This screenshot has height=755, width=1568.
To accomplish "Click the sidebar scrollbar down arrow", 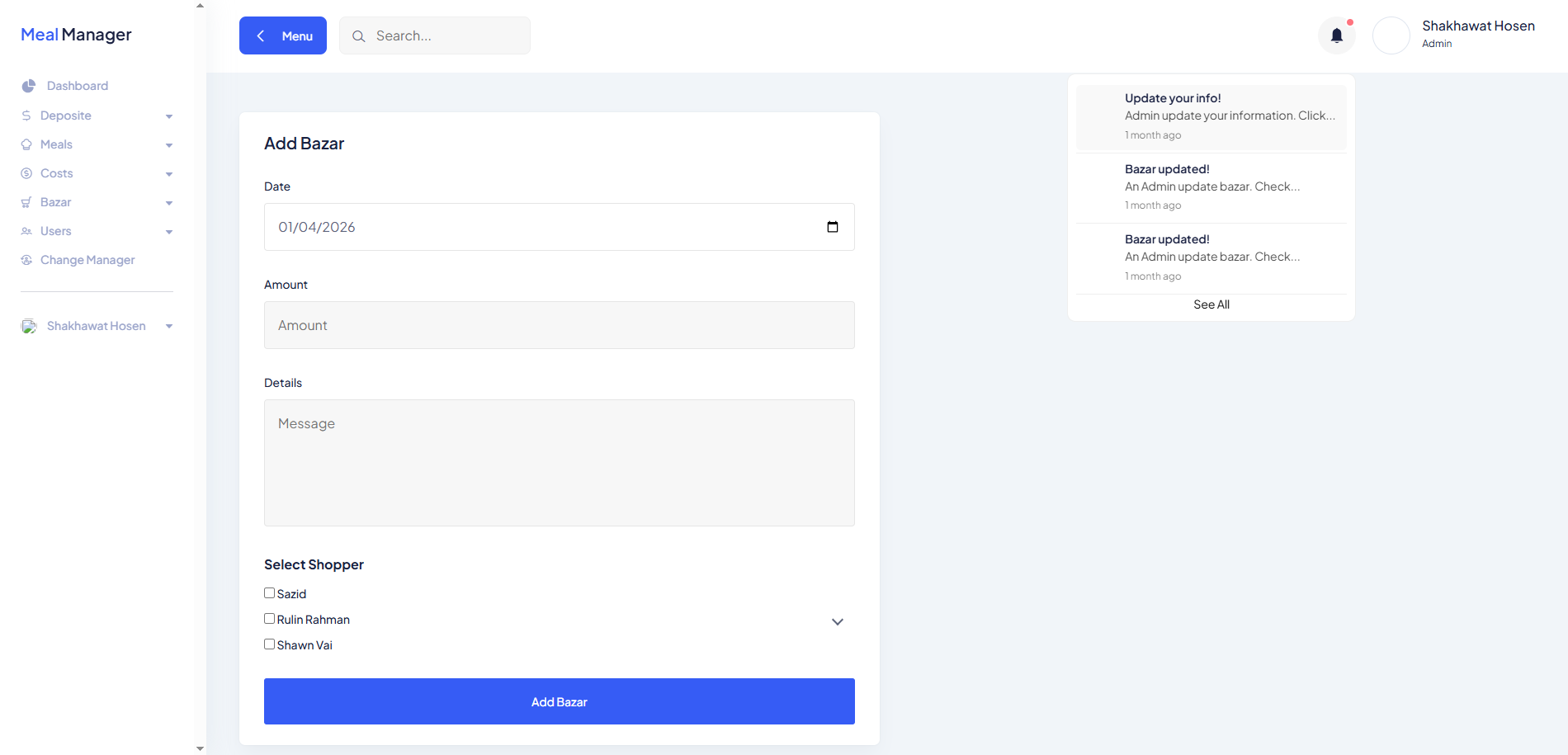I will click(200, 748).
